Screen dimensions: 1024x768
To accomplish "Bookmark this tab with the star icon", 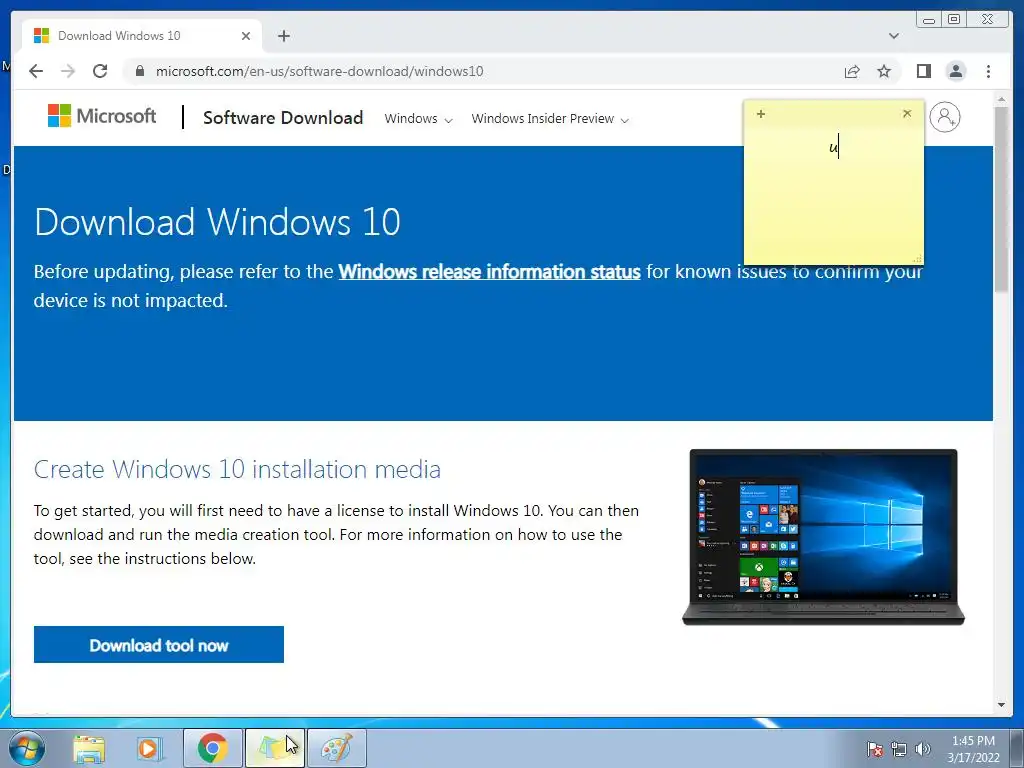I will click(884, 71).
